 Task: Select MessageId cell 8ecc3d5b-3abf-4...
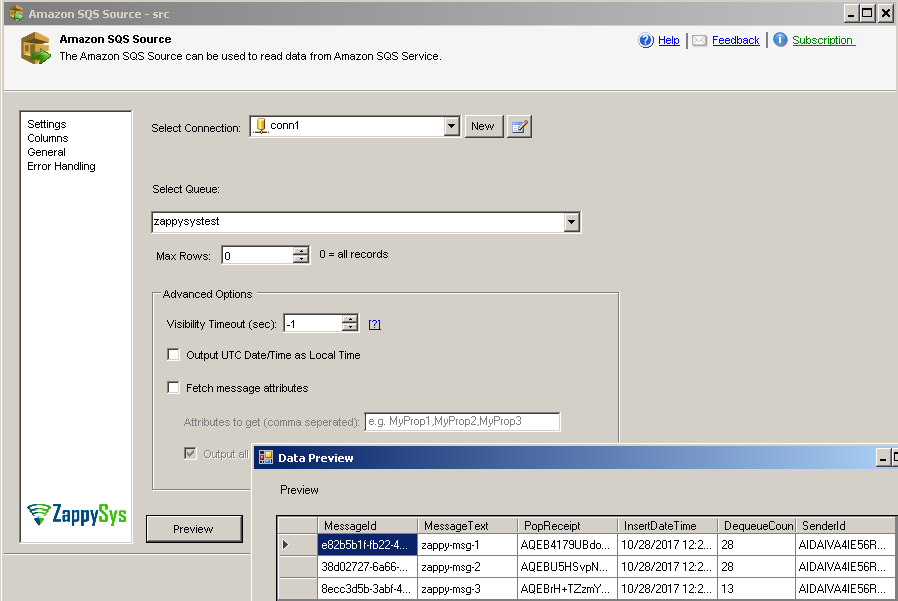pos(368,588)
